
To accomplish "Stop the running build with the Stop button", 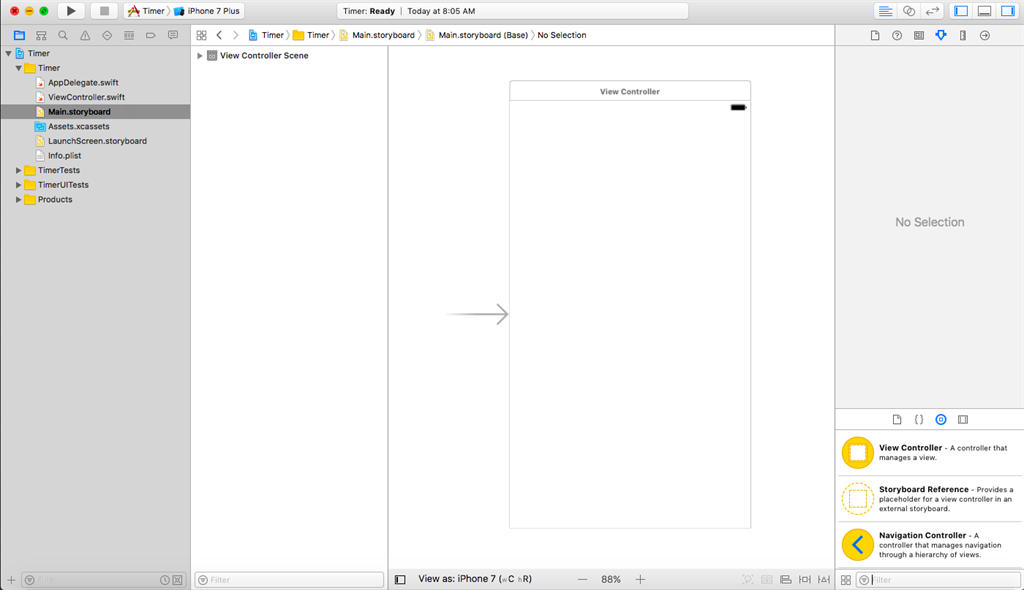I will tap(104, 11).
